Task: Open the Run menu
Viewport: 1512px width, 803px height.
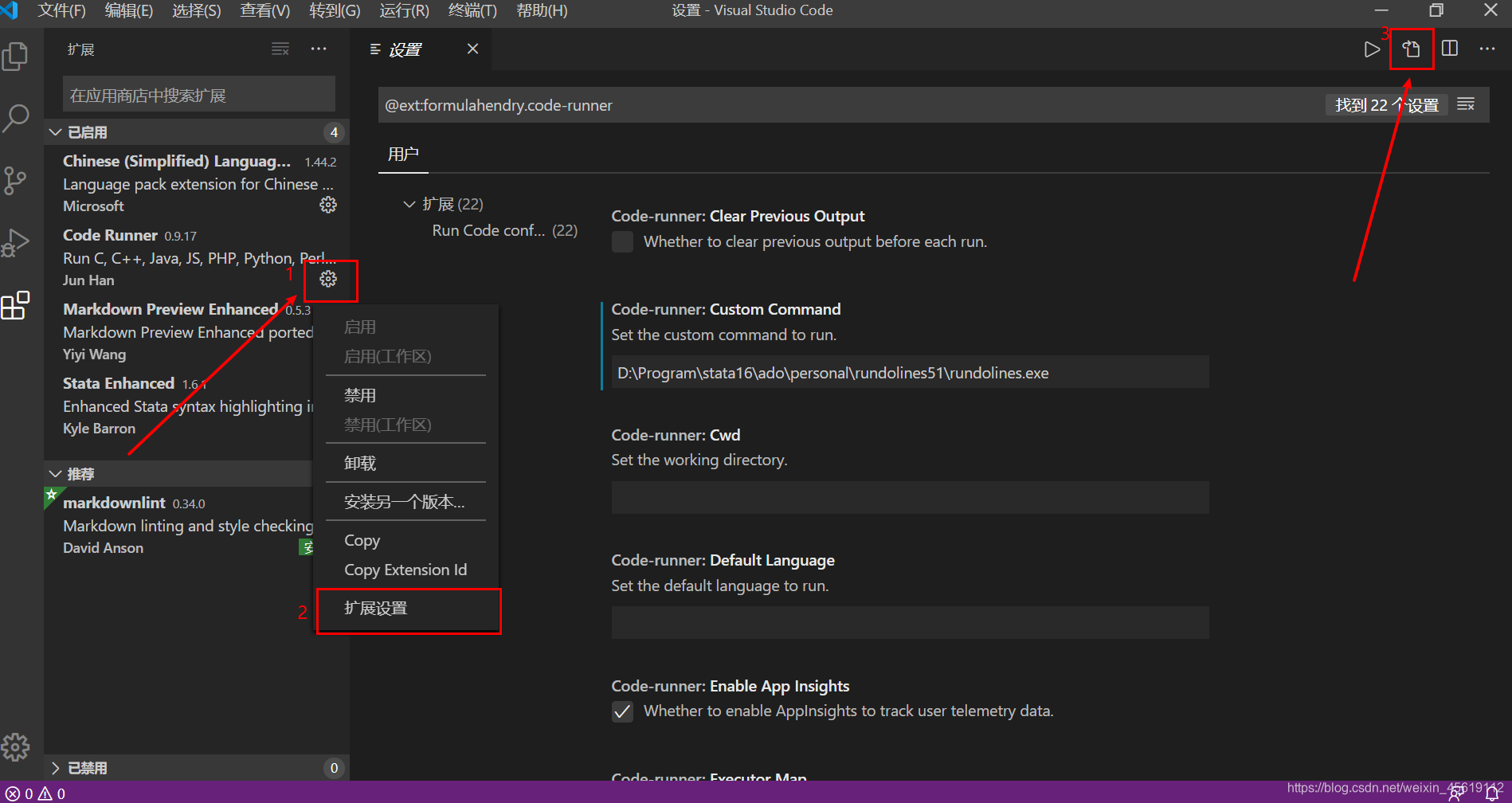Action: (404, 10)
